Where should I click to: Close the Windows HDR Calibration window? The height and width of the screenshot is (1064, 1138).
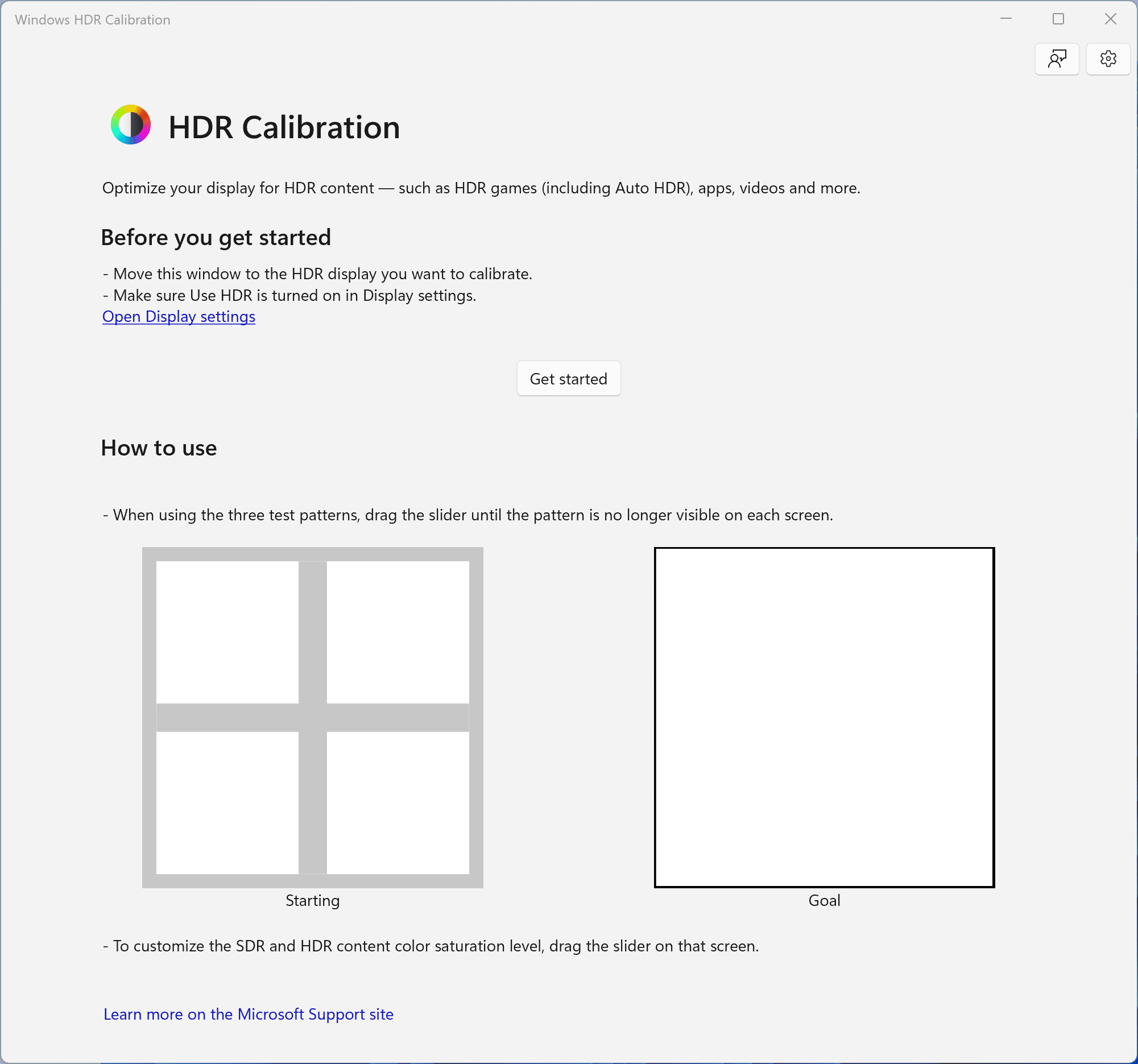[x=1110, y=19]
